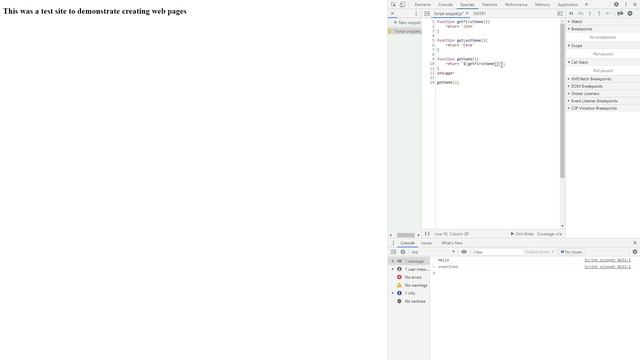Open source link beside undefined output
640x360 pixels.
pyautogui.click(x=607, y=267)
